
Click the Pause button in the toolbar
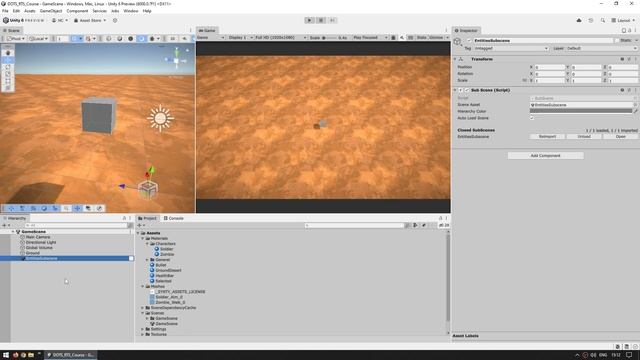point(321,20)
